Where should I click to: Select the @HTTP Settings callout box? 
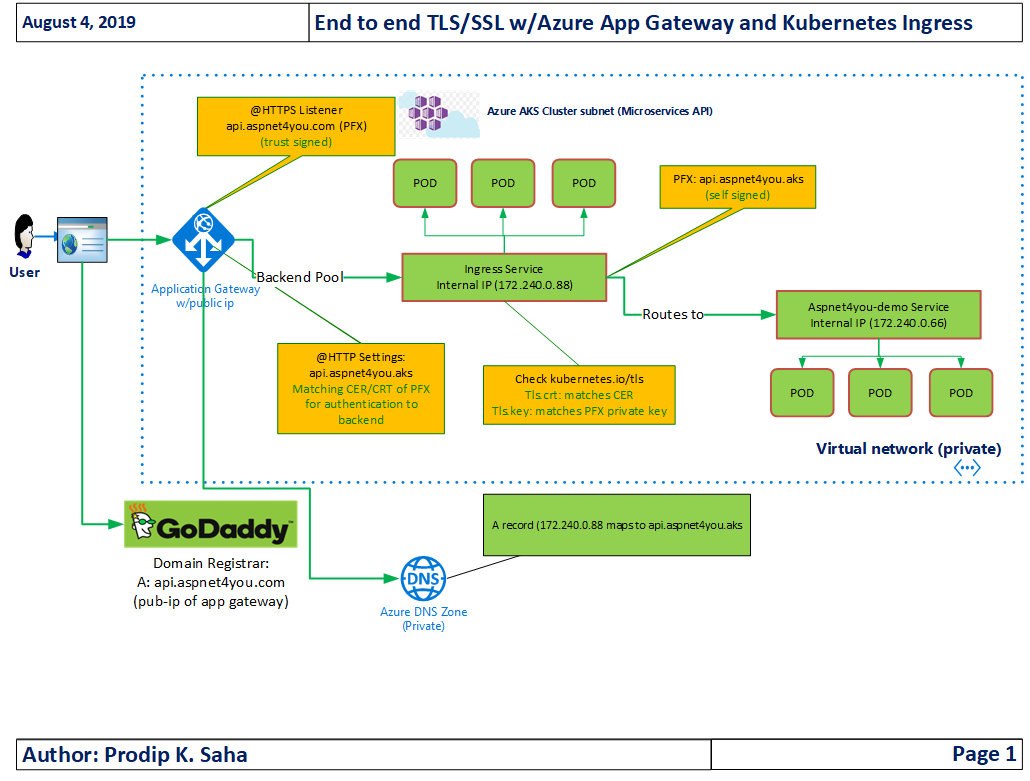(361, 388)
